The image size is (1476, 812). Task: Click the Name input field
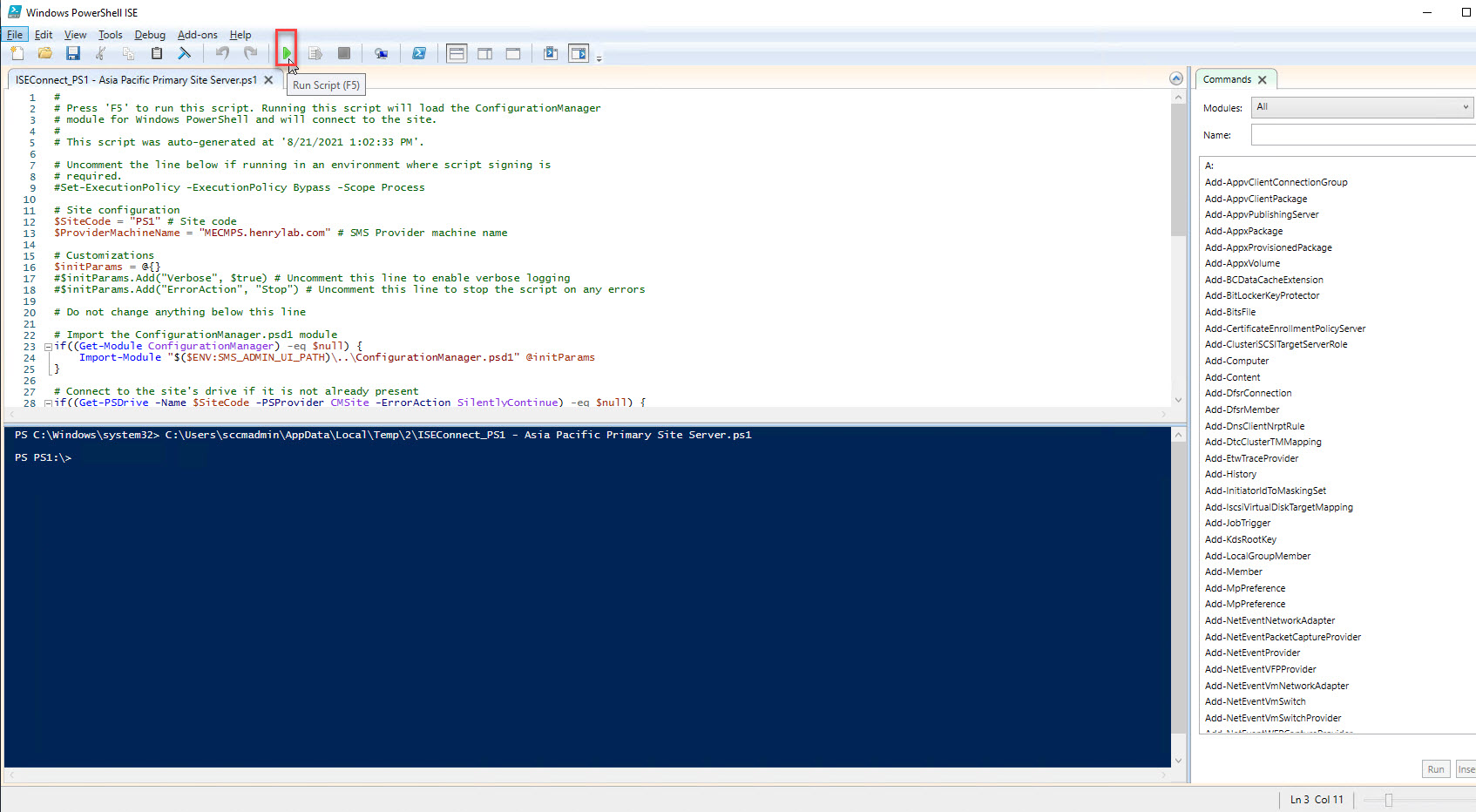[x=1362, y=135]
